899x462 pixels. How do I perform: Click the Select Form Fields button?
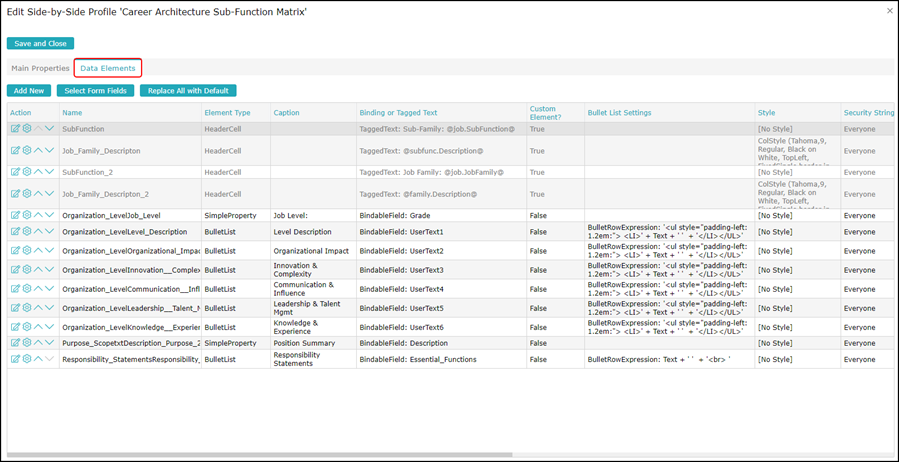pyautogui.click(x=95, y=91)
